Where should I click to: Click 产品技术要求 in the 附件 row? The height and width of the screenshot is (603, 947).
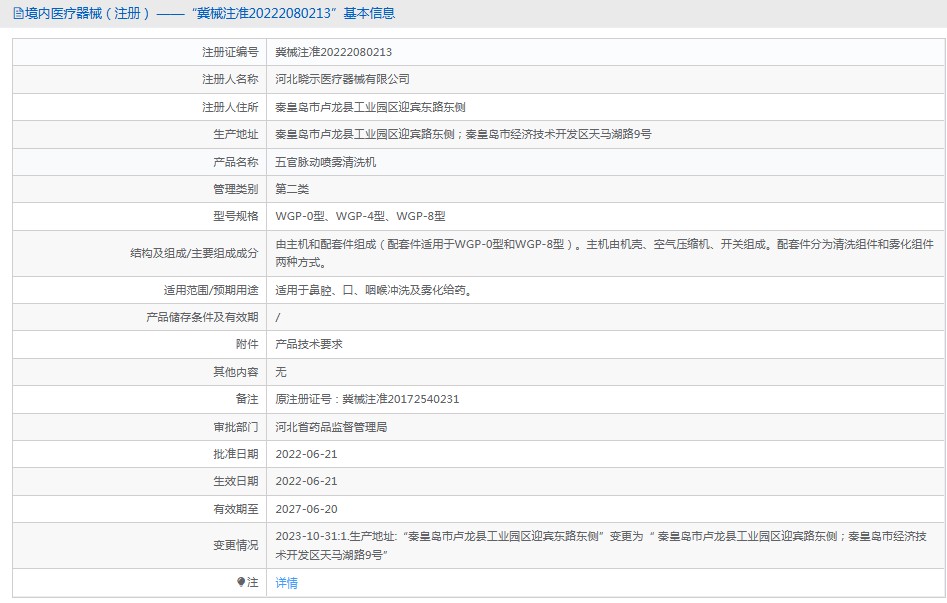click(x=309, y=344)
